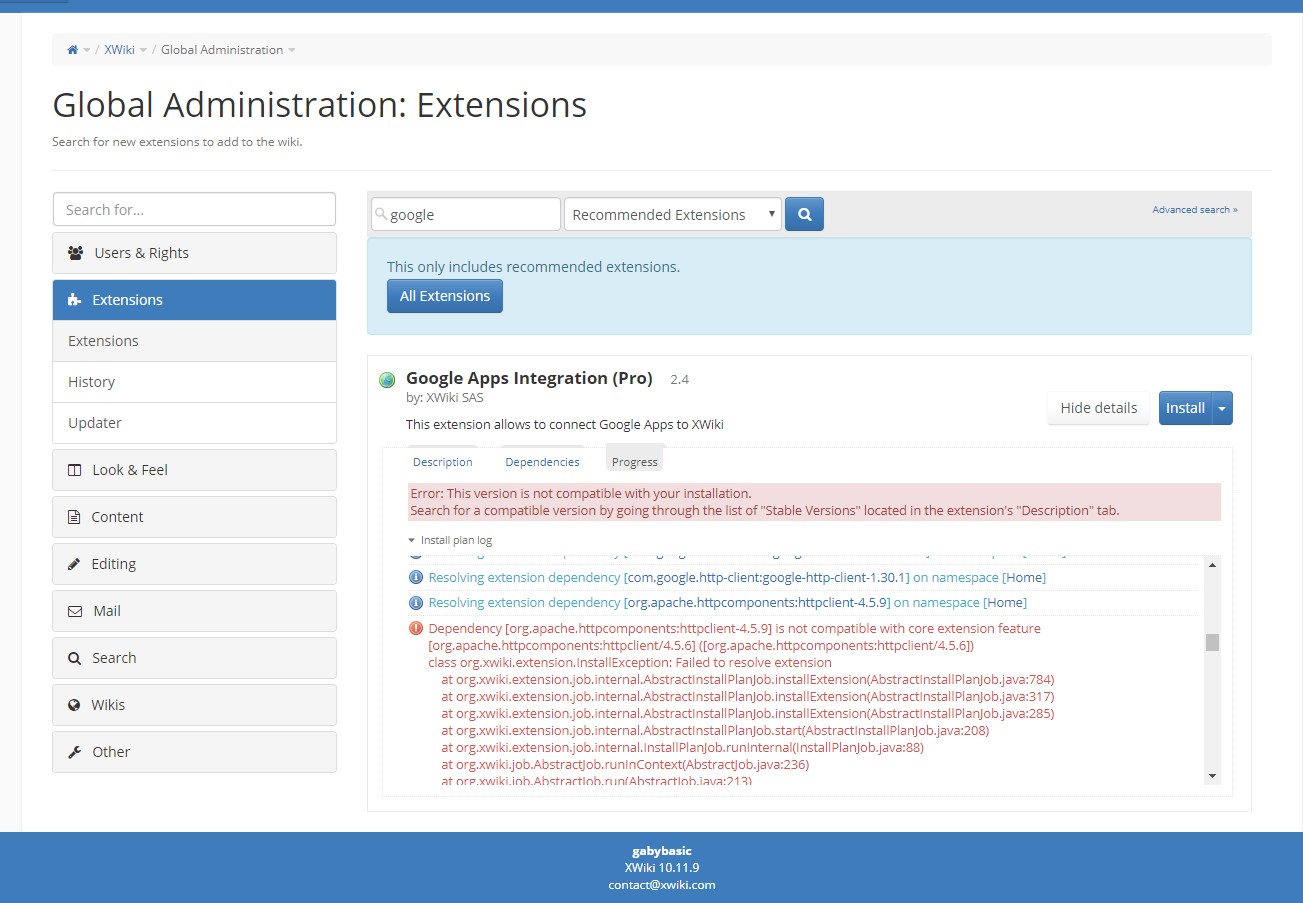Select the Extensions sub-item in sidebar

[x=194, y=341]
